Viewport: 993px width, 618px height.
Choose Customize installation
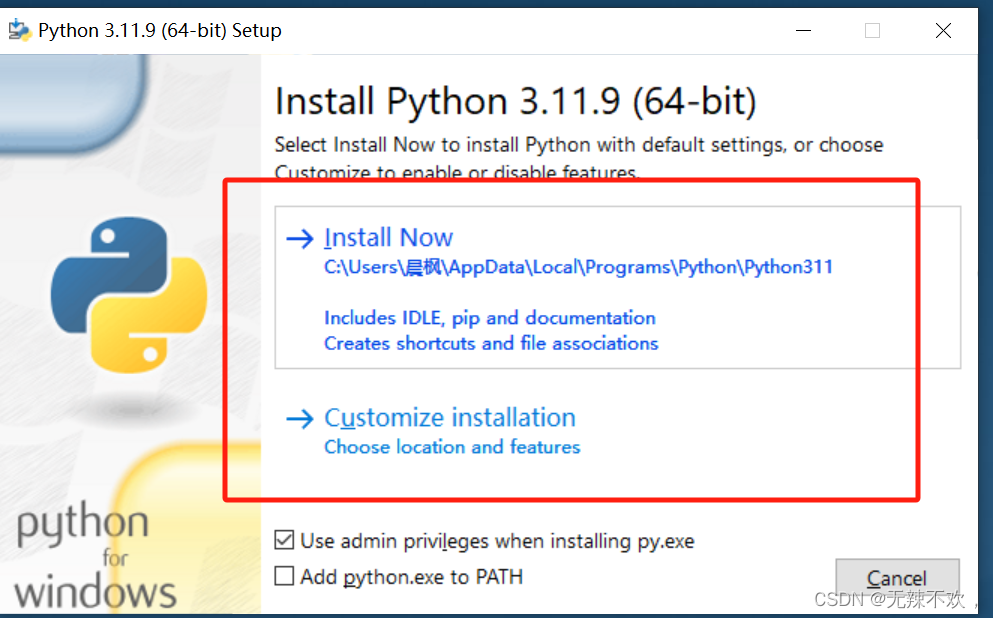(450, 418)
